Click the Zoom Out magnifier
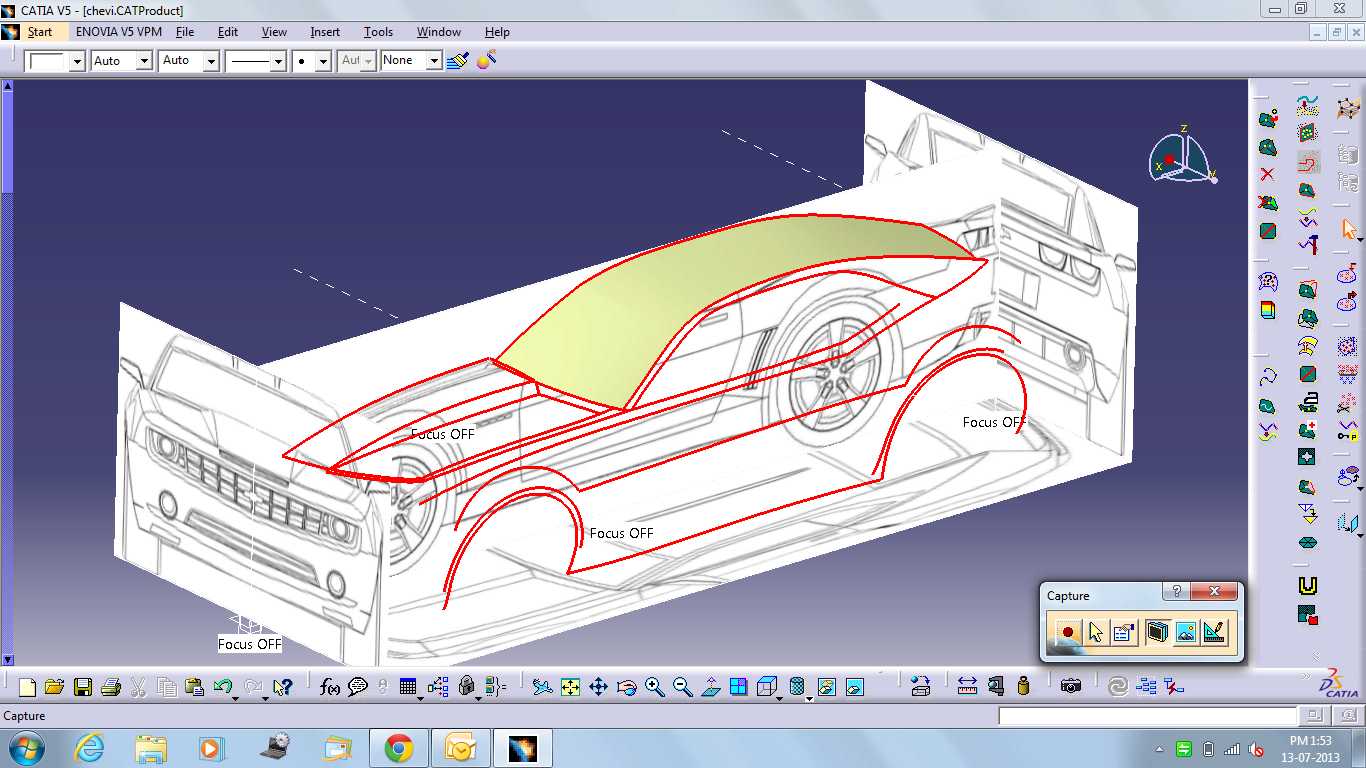This screenshot has height=768, width=1366. tap(683, 687)
